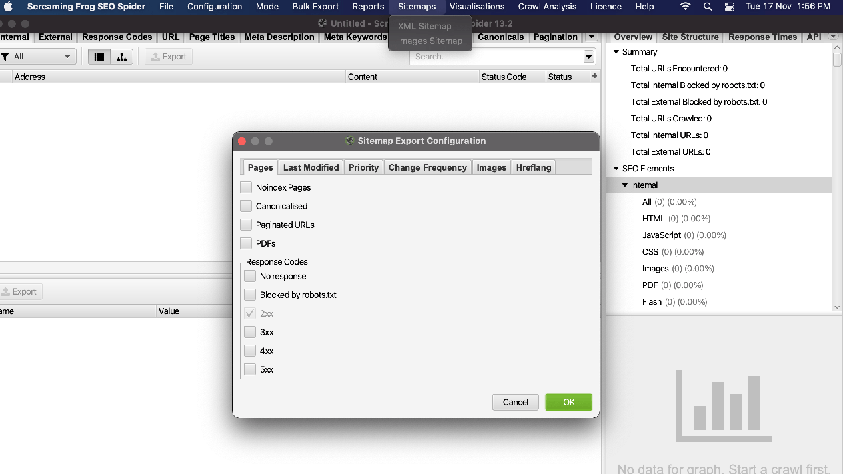Open the Bulk Export menu

coord(315,6)
